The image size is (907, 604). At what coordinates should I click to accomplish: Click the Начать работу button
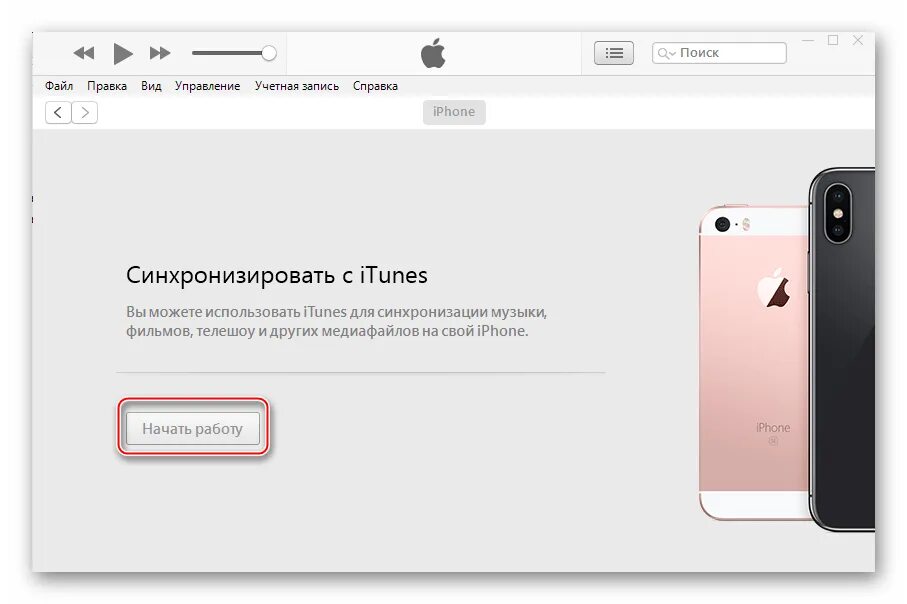tap(193, 429)
